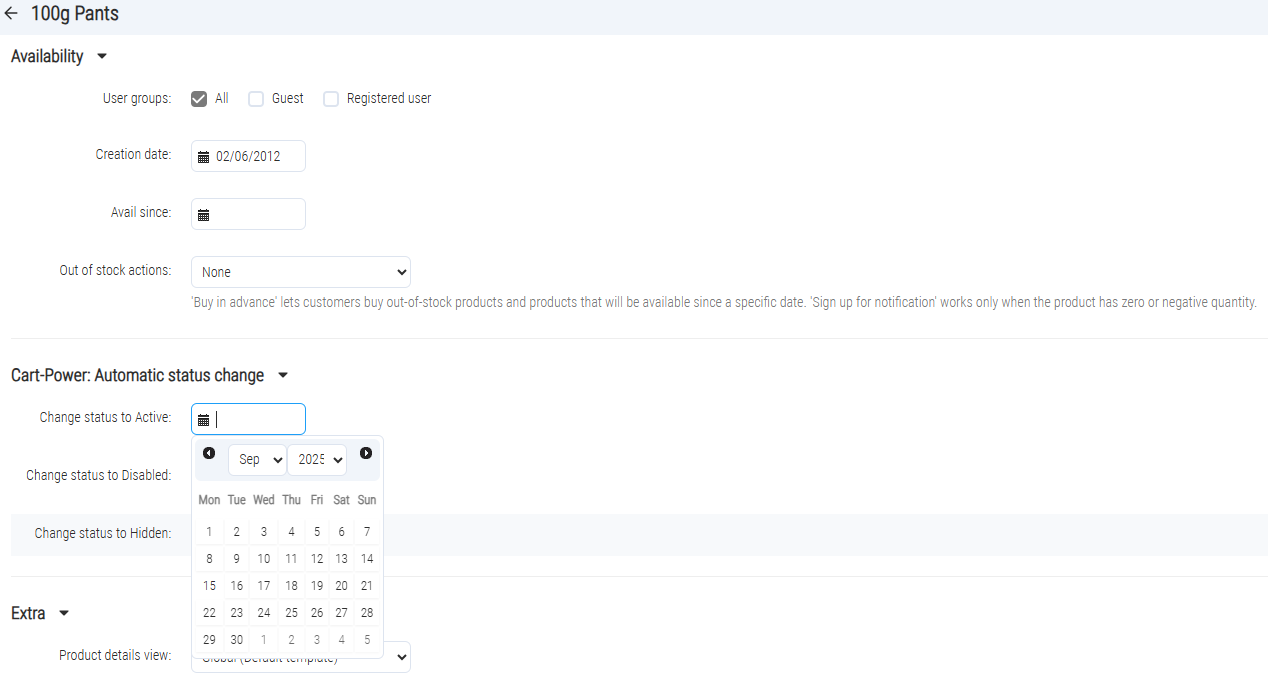Click calendar icon in Change status to Active
This screenshot has width=1268, height=694.
pos(204,420)
